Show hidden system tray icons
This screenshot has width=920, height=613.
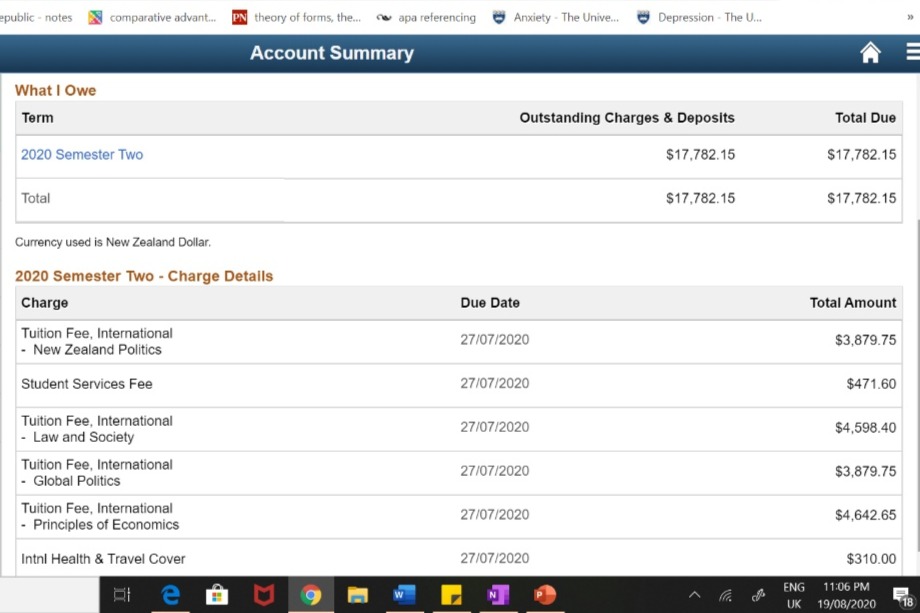694,595
